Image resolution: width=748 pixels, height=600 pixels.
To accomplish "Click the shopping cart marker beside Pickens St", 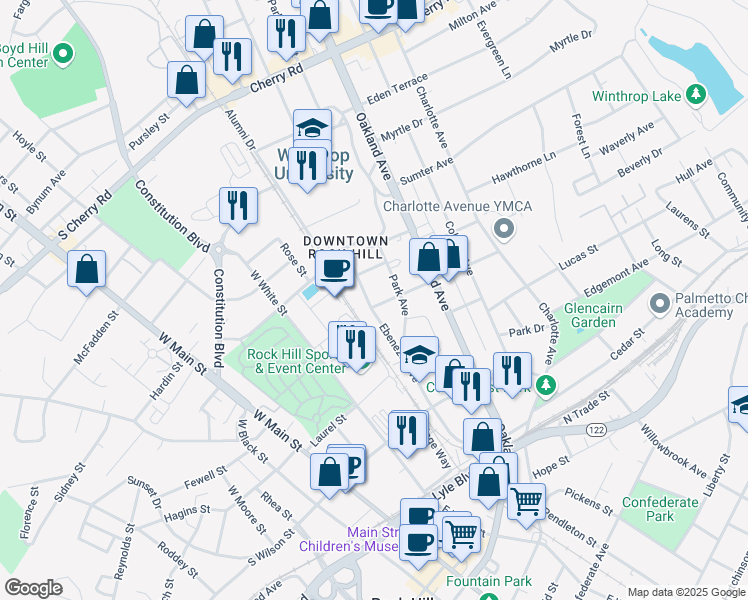I will [527, 503].
